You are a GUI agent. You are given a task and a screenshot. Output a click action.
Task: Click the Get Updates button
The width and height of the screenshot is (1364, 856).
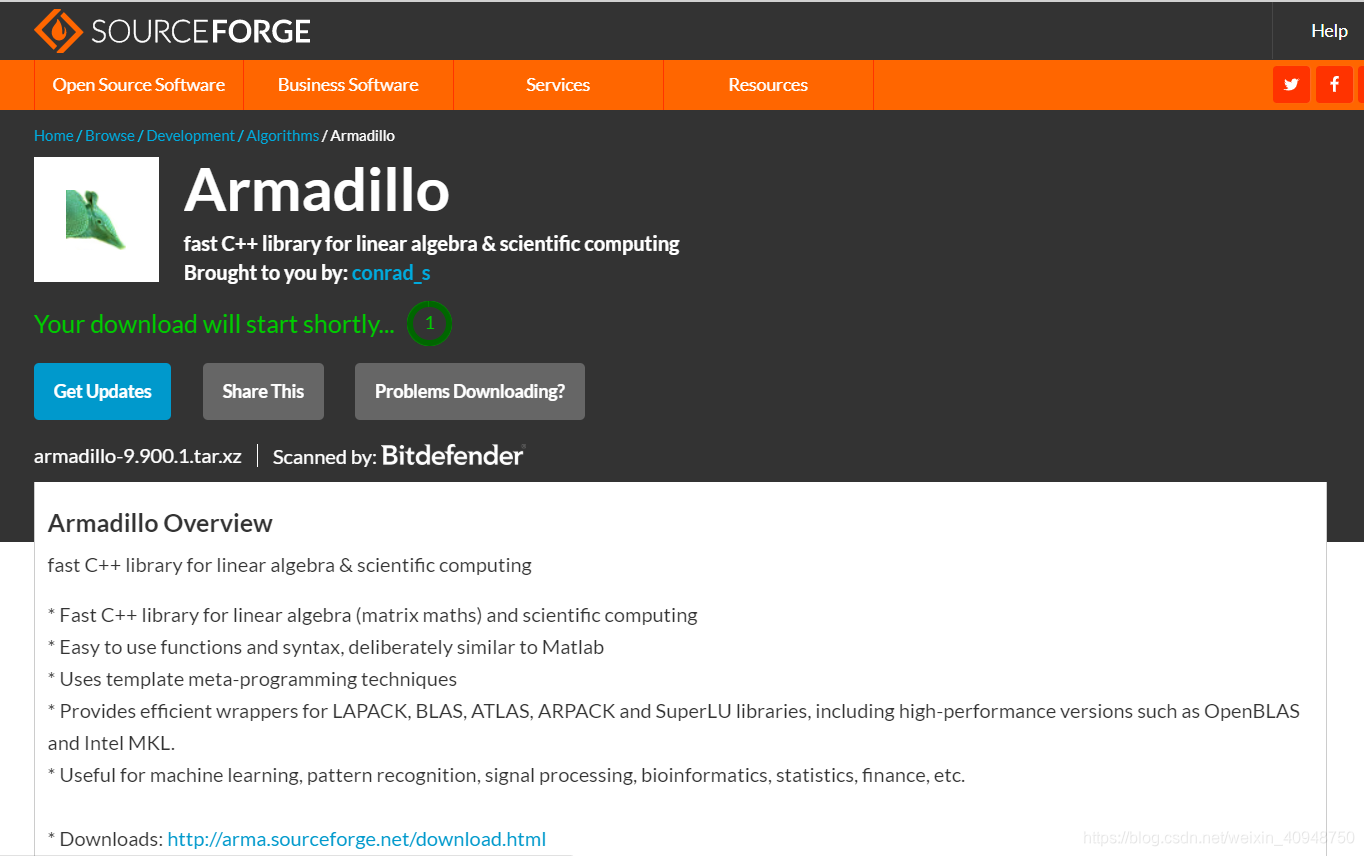(x=102, y=391)
